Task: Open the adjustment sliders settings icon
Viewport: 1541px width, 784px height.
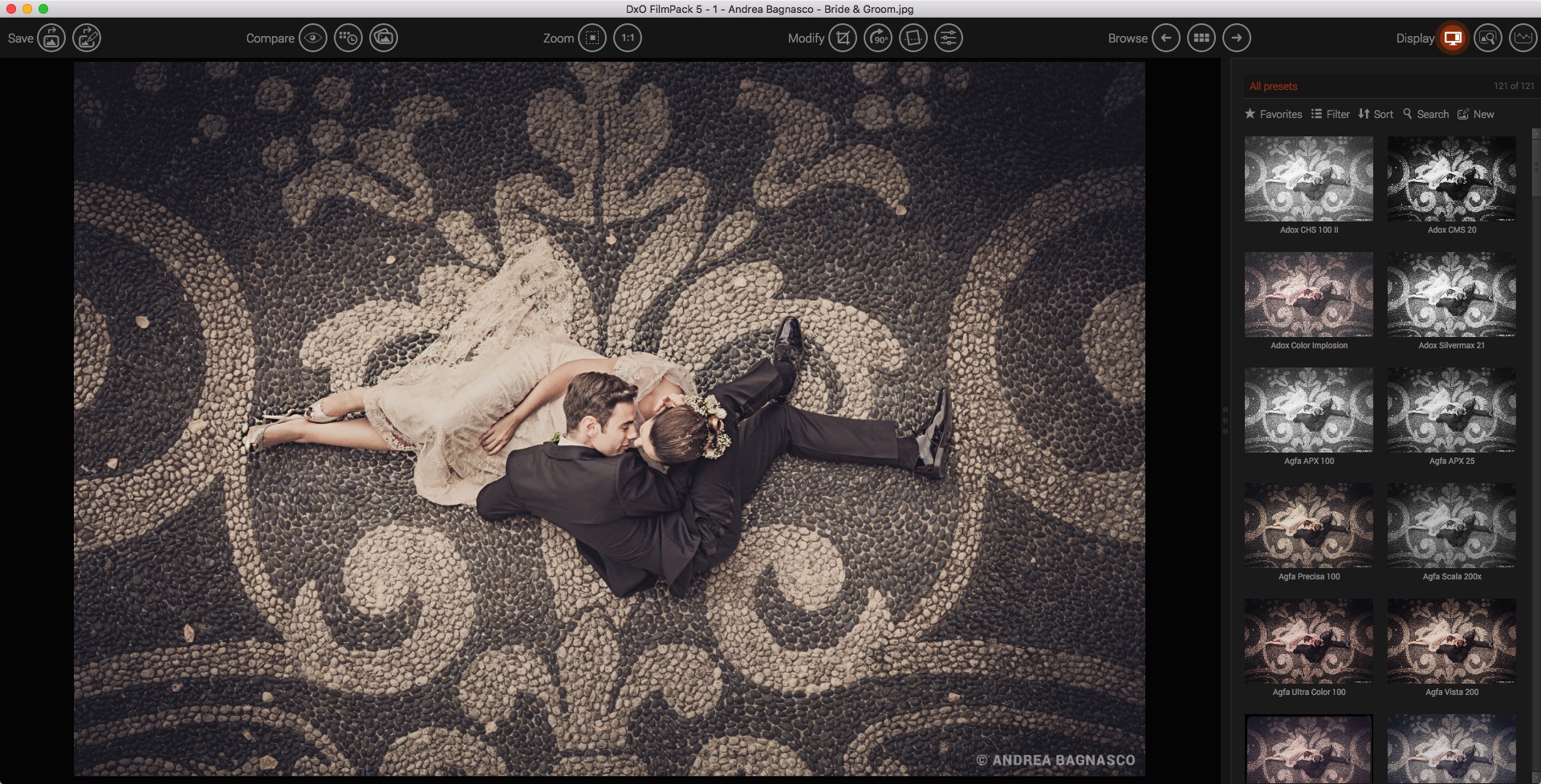Action: click(948, 38)
